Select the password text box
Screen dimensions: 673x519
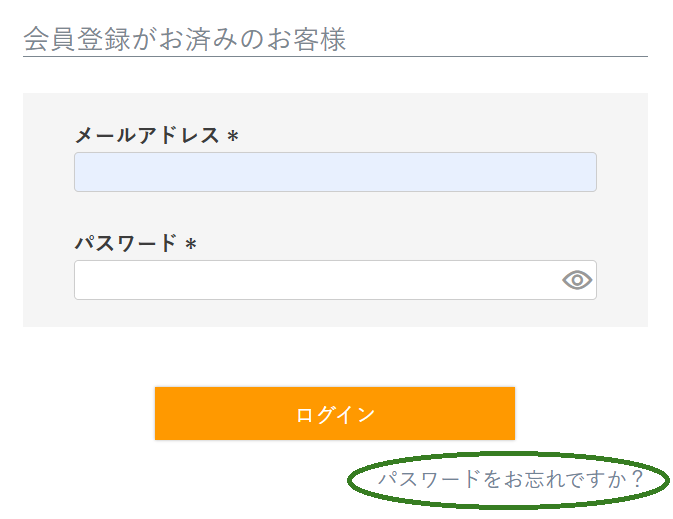(x=315, y=280)
